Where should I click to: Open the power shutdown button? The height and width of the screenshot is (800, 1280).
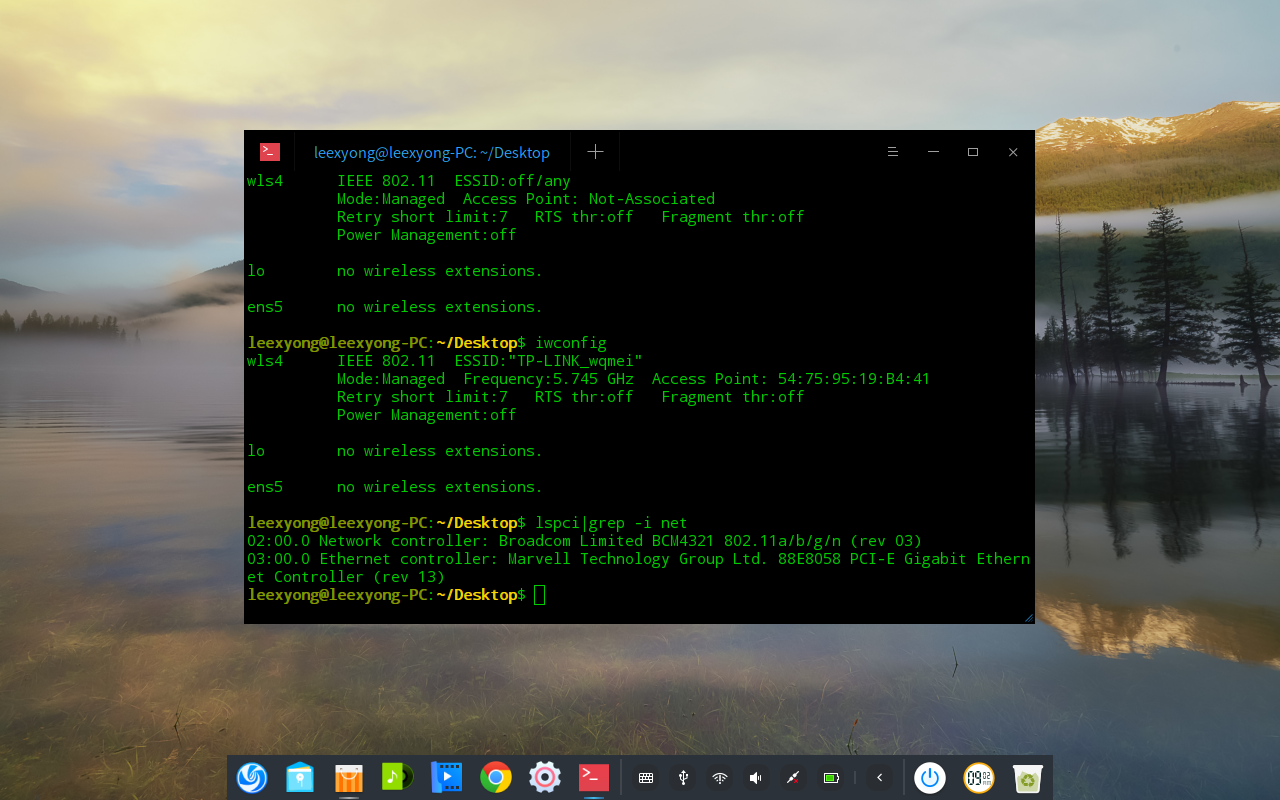pos(930,777)
